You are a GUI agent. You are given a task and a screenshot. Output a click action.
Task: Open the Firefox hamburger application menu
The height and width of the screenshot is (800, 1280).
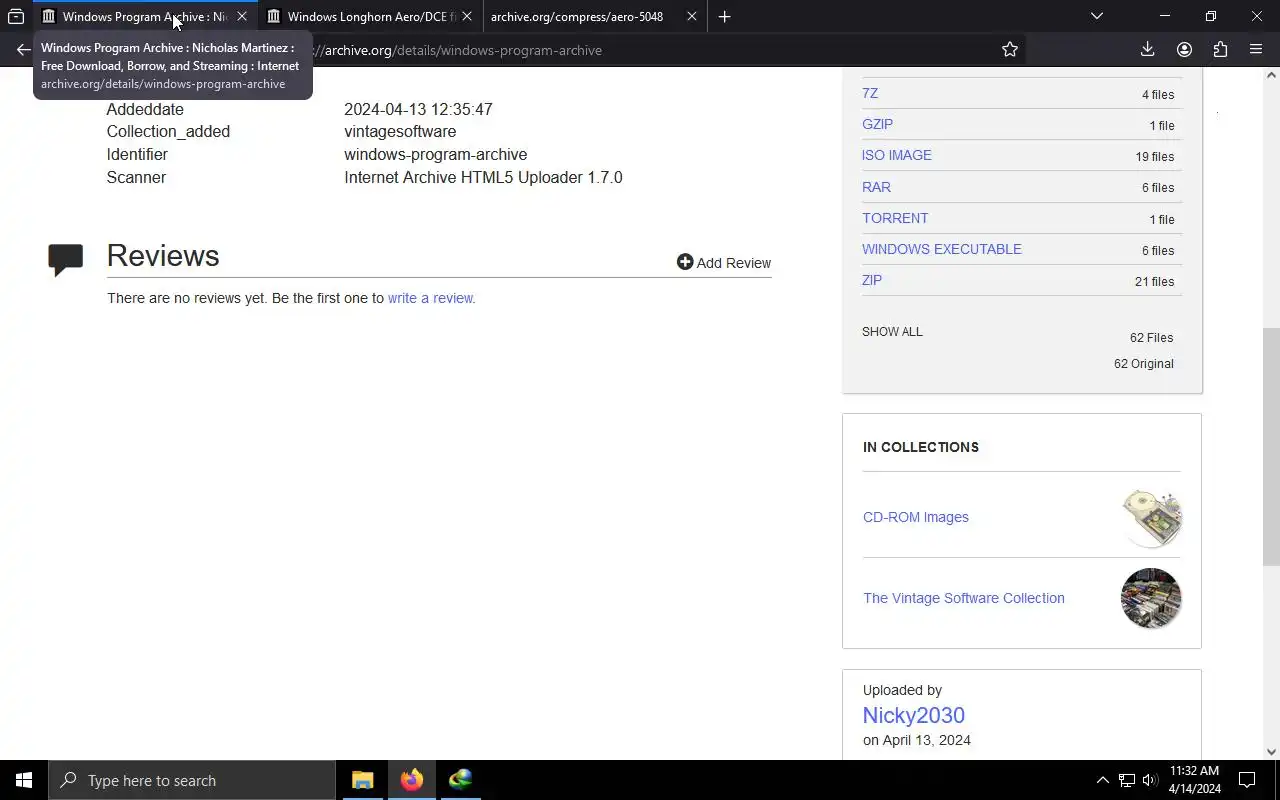tap(1256, 50)
